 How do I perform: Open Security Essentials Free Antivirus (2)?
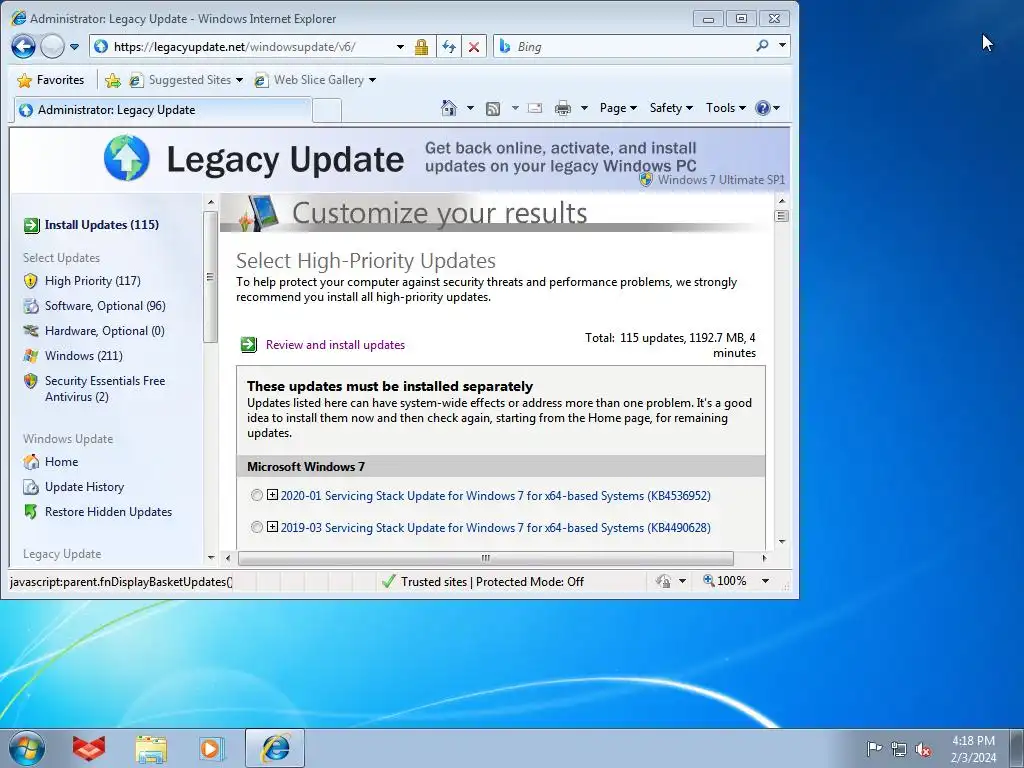[x=104, y=389]
